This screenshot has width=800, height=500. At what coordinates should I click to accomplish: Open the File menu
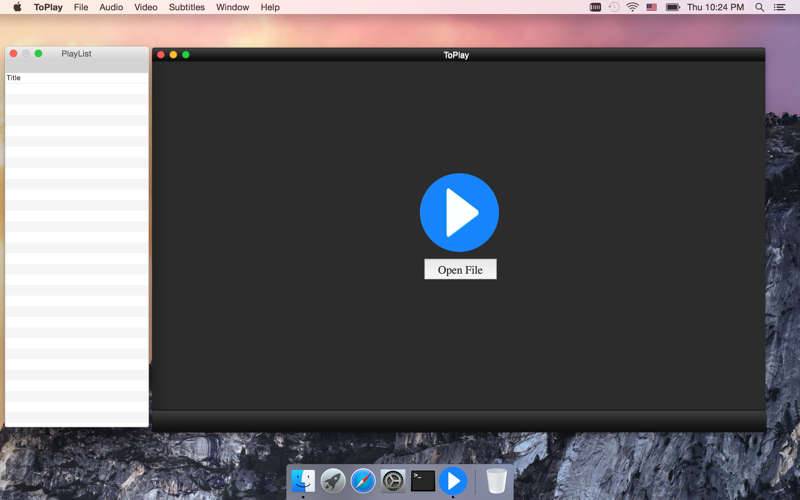tap(81, 7)
